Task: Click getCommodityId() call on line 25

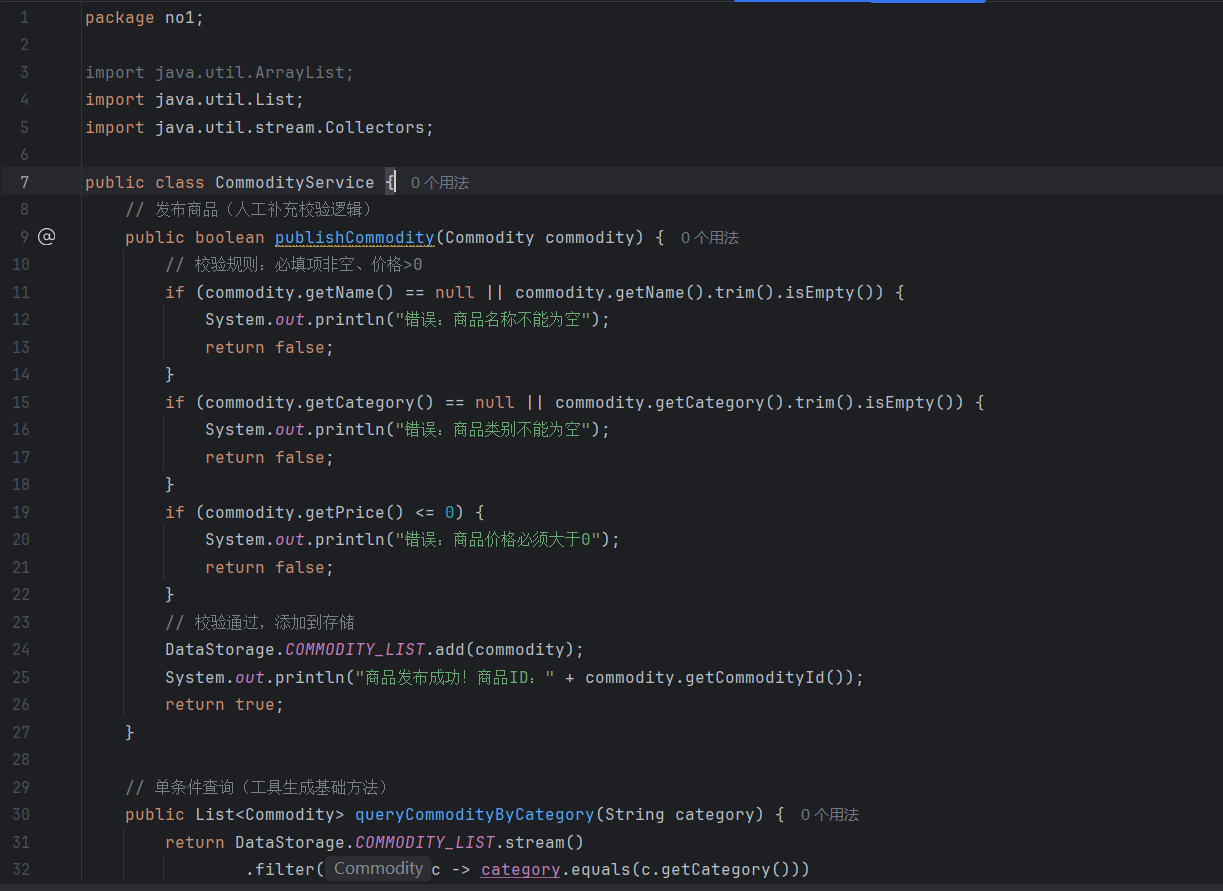Action: pos(770,678)
